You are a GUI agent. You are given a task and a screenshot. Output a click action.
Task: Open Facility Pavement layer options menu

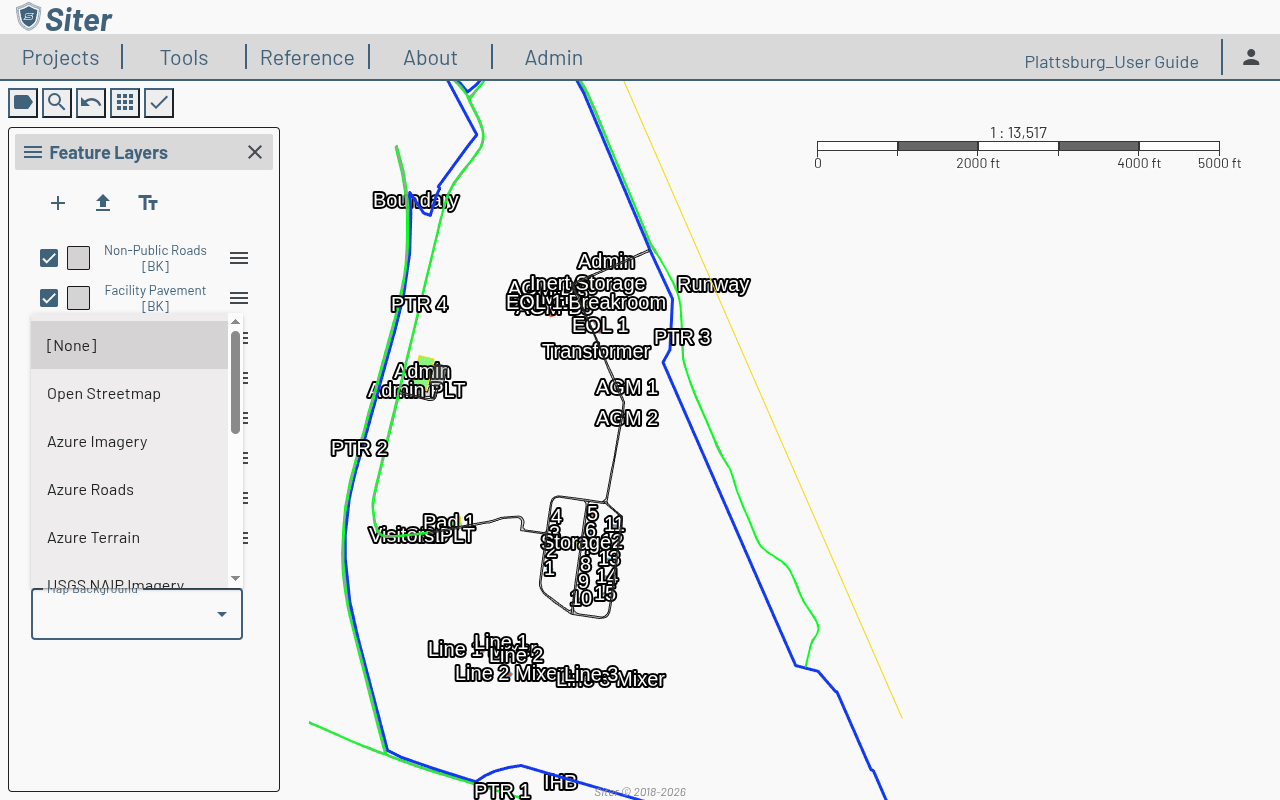tap(239, 298)
